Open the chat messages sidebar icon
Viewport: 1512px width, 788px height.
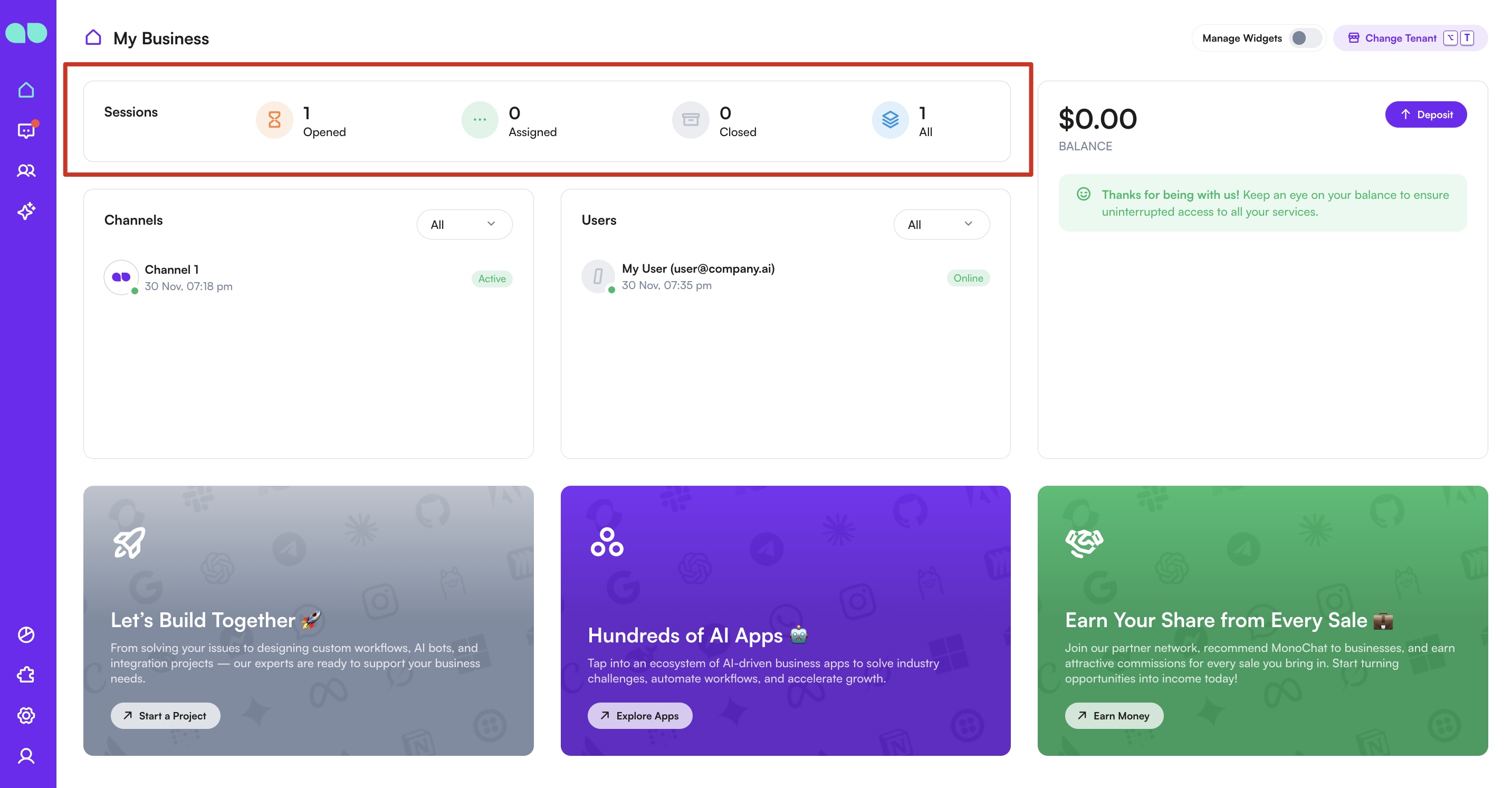coord(26,130)
